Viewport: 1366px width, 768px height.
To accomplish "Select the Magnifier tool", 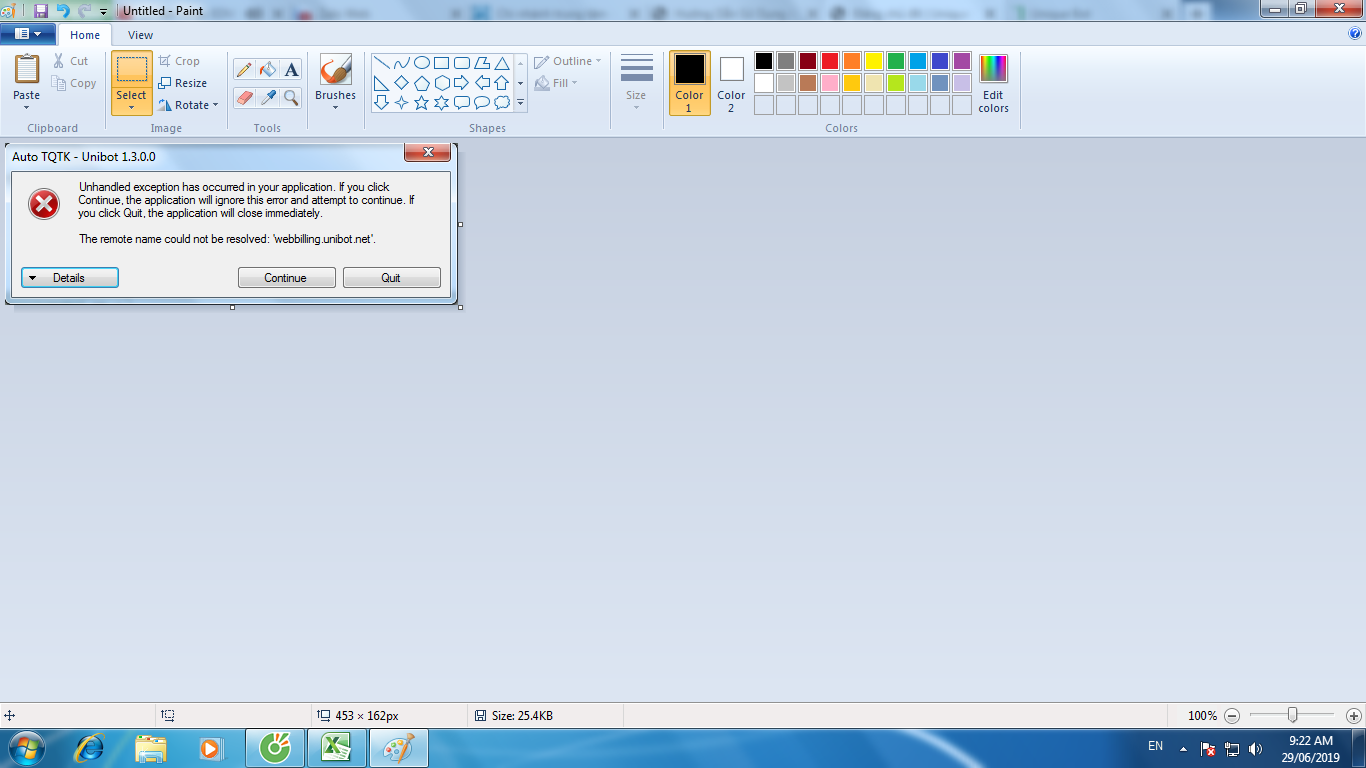I will [291, 97].
